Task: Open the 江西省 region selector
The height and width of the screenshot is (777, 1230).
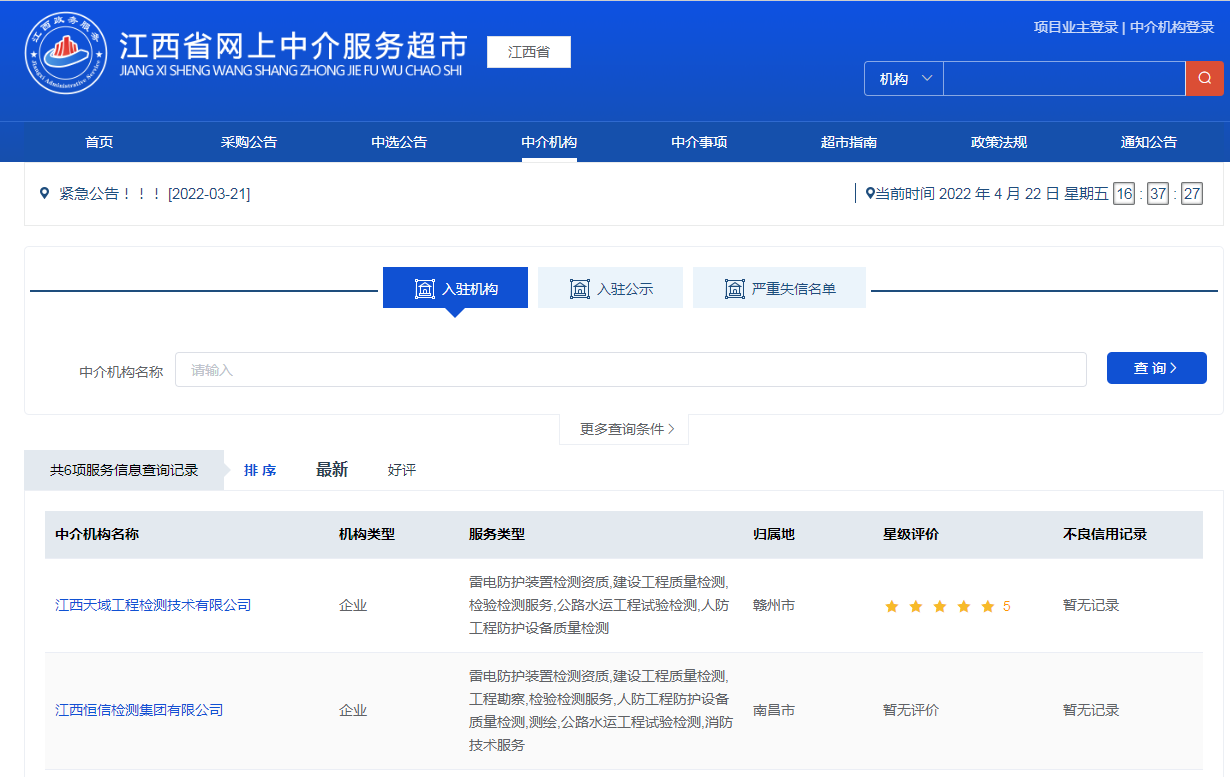Action: (528, 52)
